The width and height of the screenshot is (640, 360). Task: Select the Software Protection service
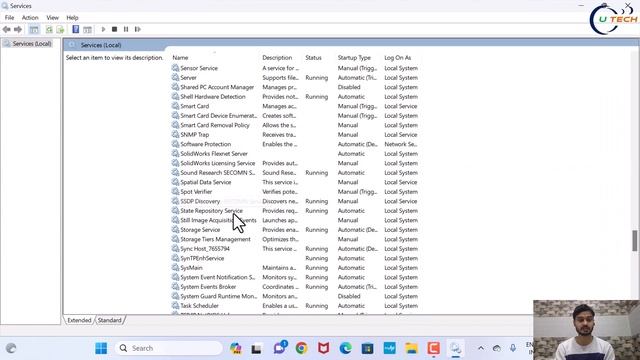tap(295, 144)
